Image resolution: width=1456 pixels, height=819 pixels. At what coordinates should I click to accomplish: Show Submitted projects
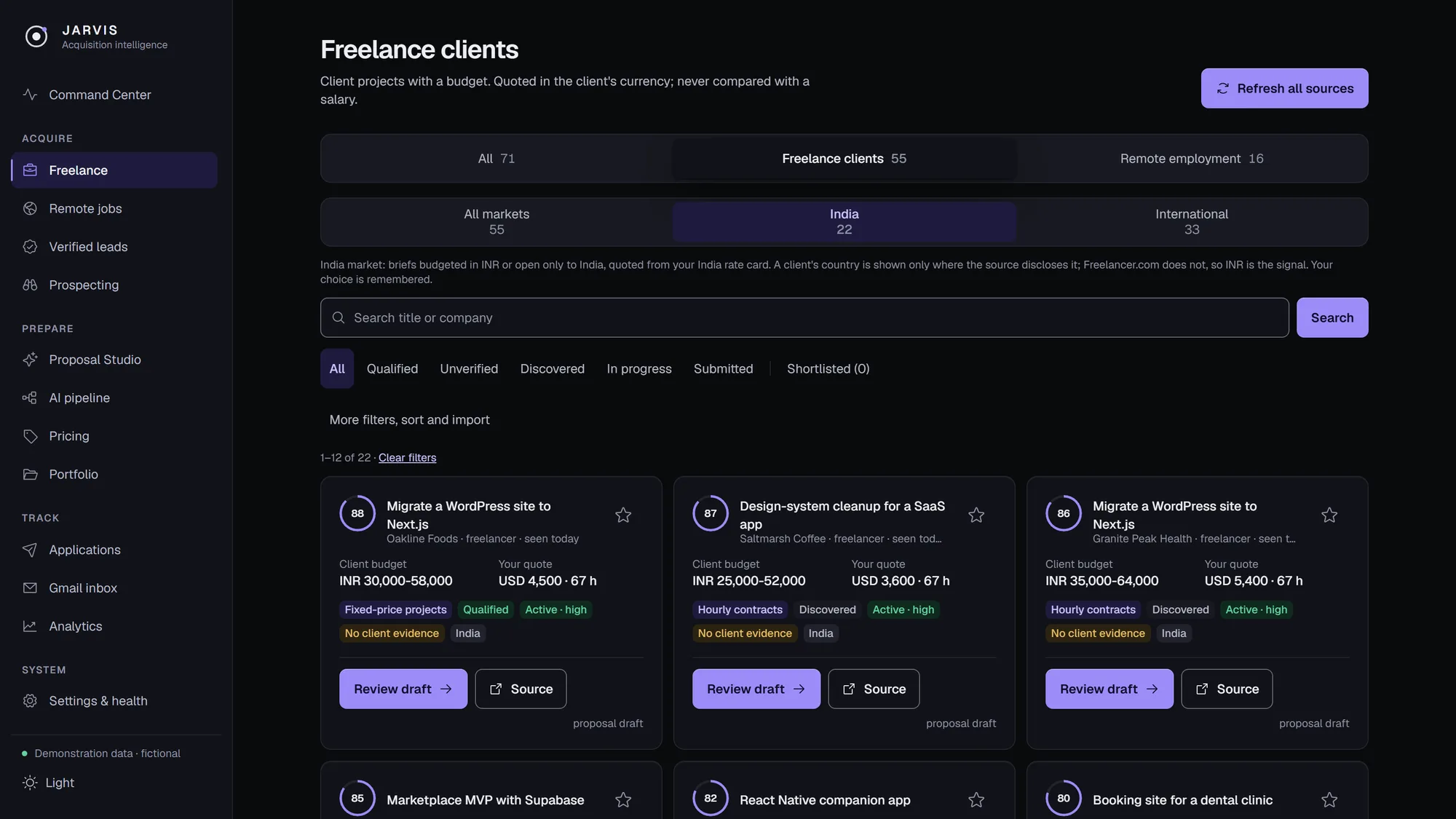click(x=724, y=368)
